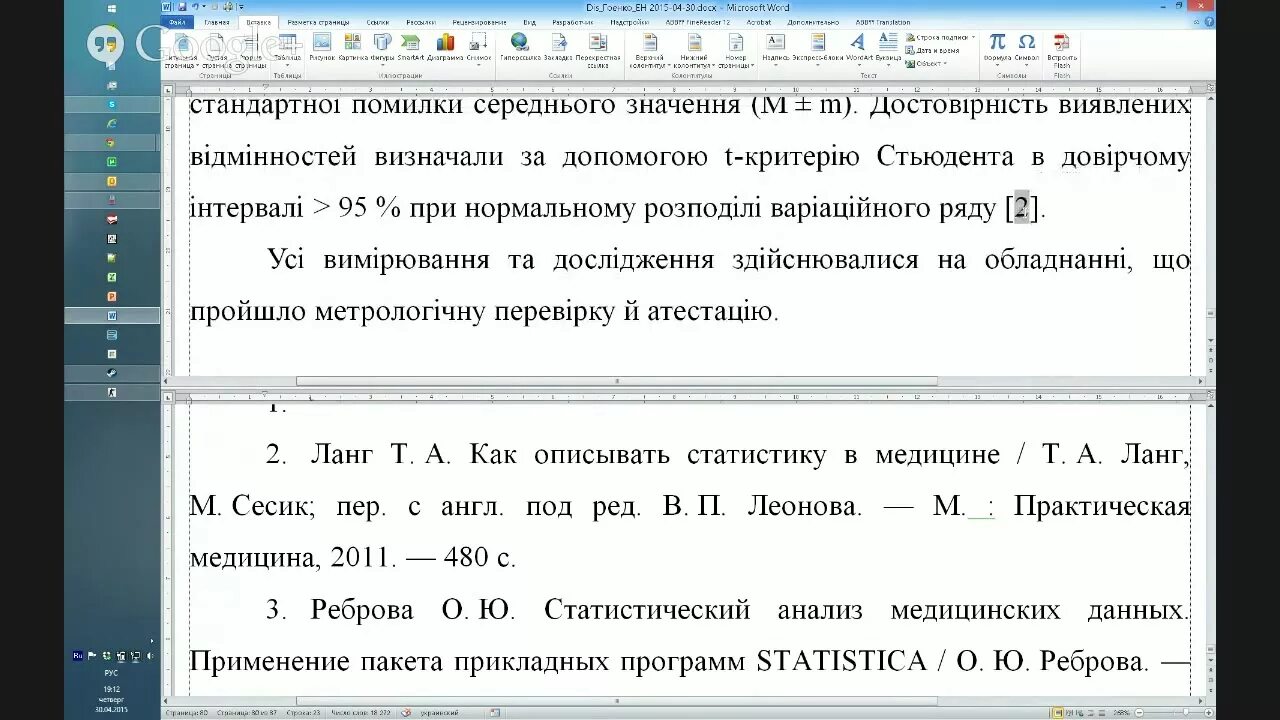Add a drop cap with Буквица
1280x720 pixels.
tap(888, 50)
